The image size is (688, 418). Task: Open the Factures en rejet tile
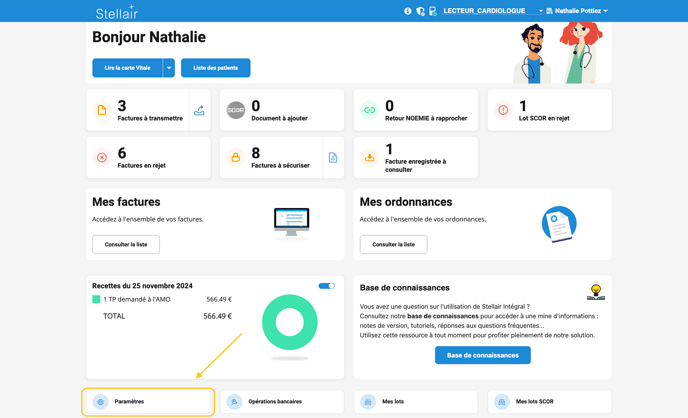click(148, 157)
